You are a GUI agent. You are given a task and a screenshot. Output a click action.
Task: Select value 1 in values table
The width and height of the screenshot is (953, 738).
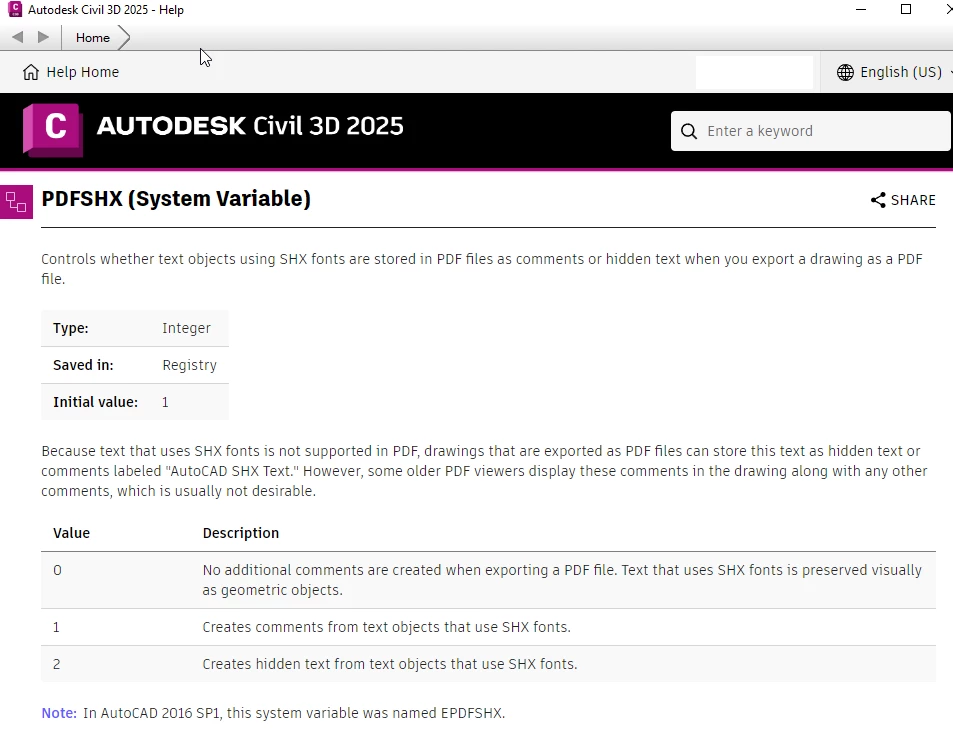coord(57,627)
